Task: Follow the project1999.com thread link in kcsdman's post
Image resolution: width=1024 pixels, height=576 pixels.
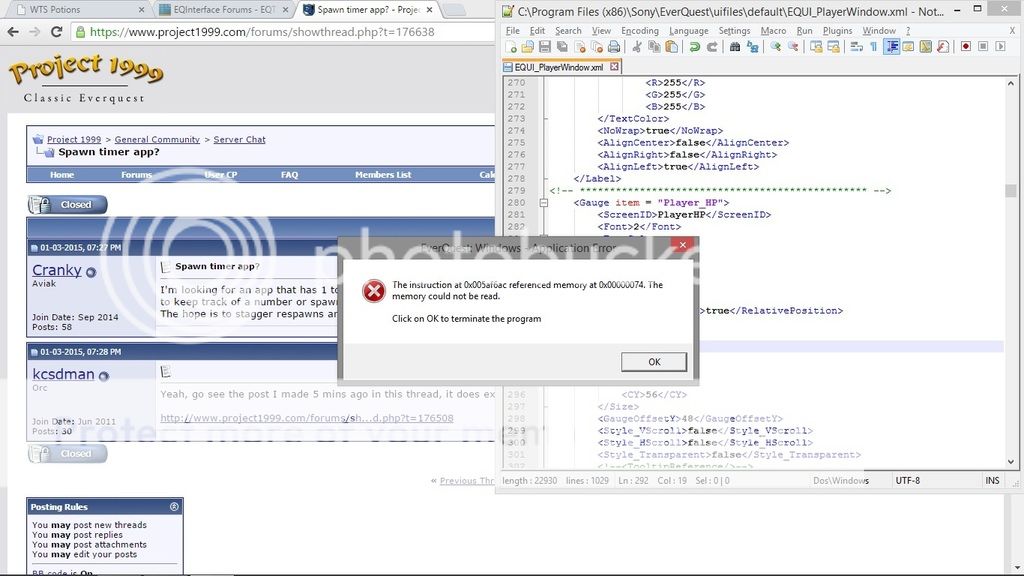Action: click(307, 418)
